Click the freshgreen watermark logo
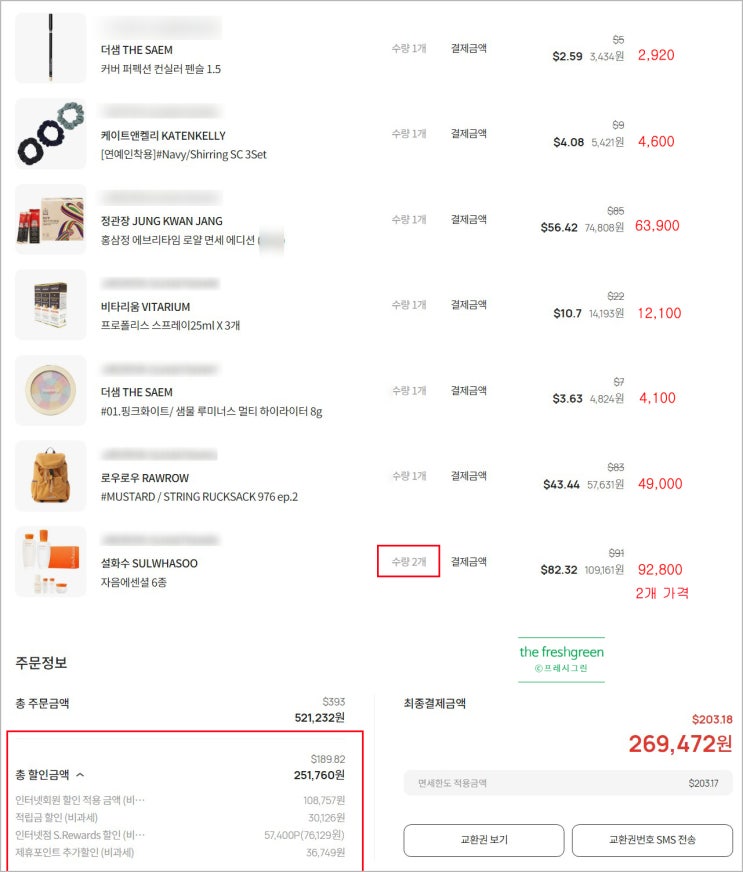 pyautogui.click(x=561, y=659)
